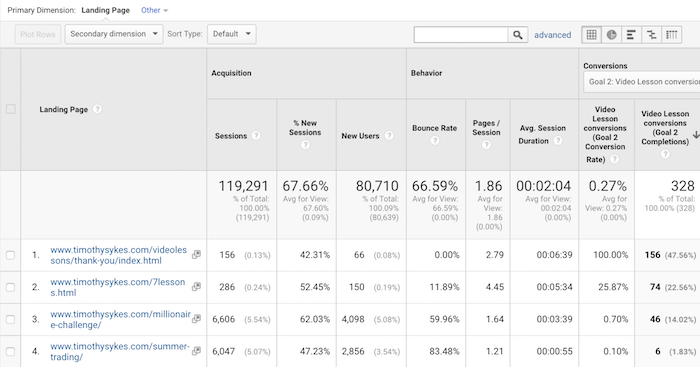Expand the Sort Type Default dropdown

[232, 34]
